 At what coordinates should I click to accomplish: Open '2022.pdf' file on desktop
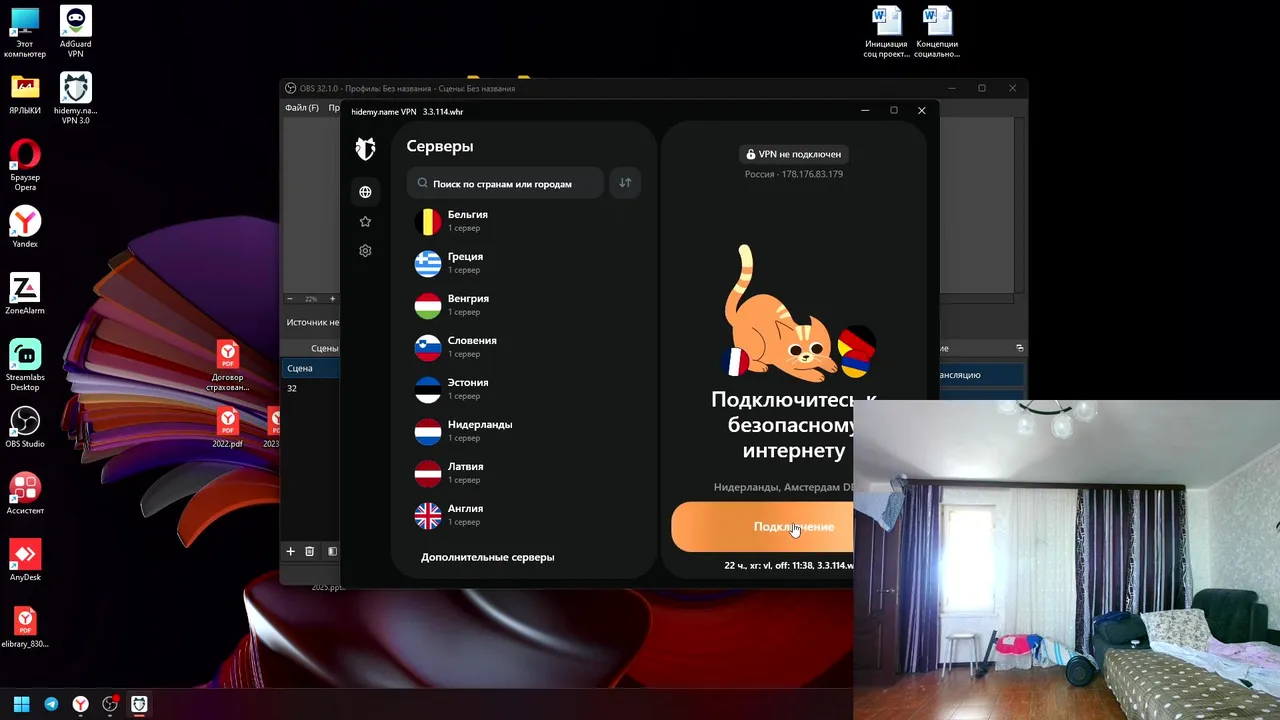(x=228, y=429)
